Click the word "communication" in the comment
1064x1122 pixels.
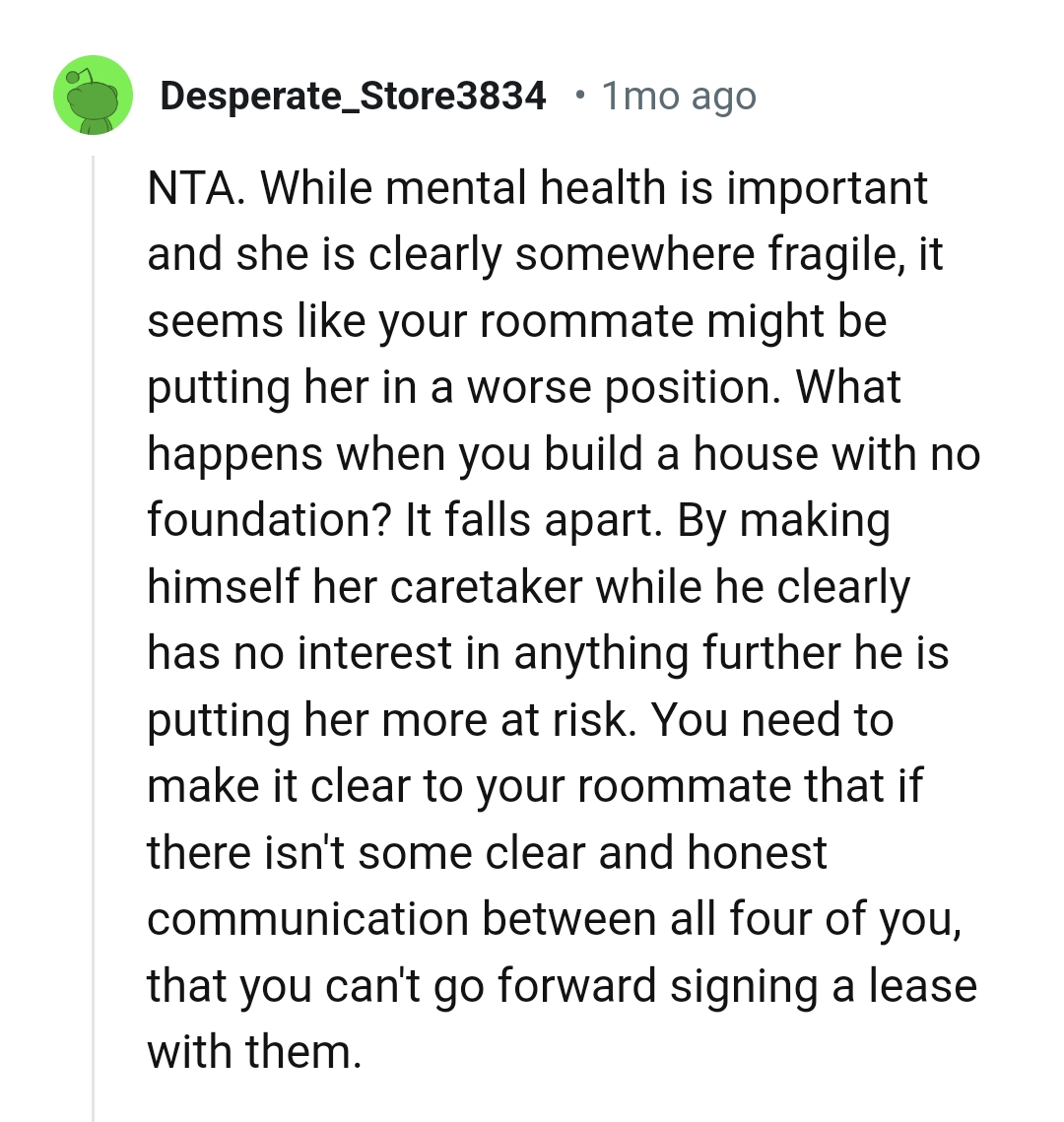point(307,919)
